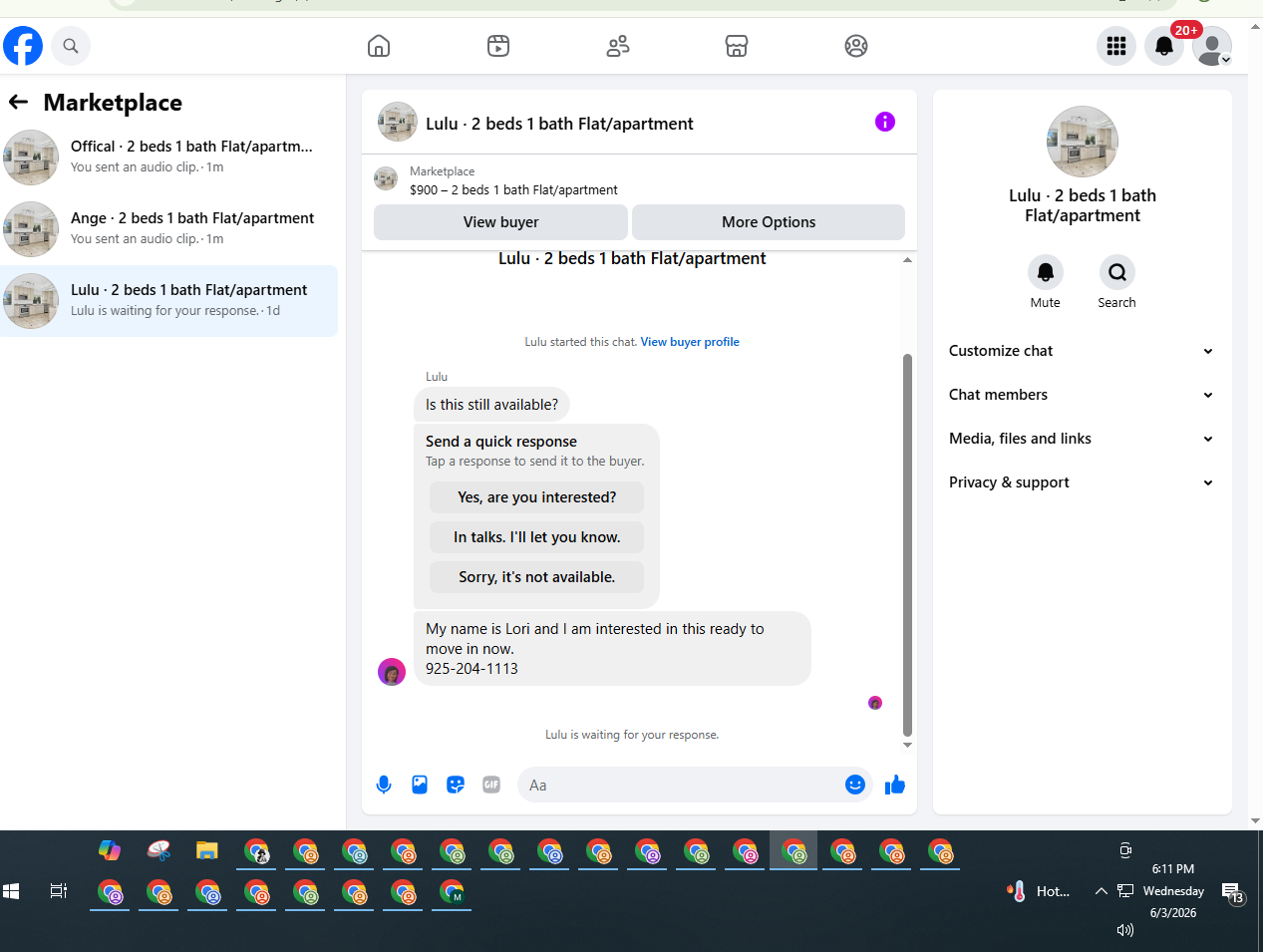Open the network tray icon

pyautogui.click(x=1125, y=891)
